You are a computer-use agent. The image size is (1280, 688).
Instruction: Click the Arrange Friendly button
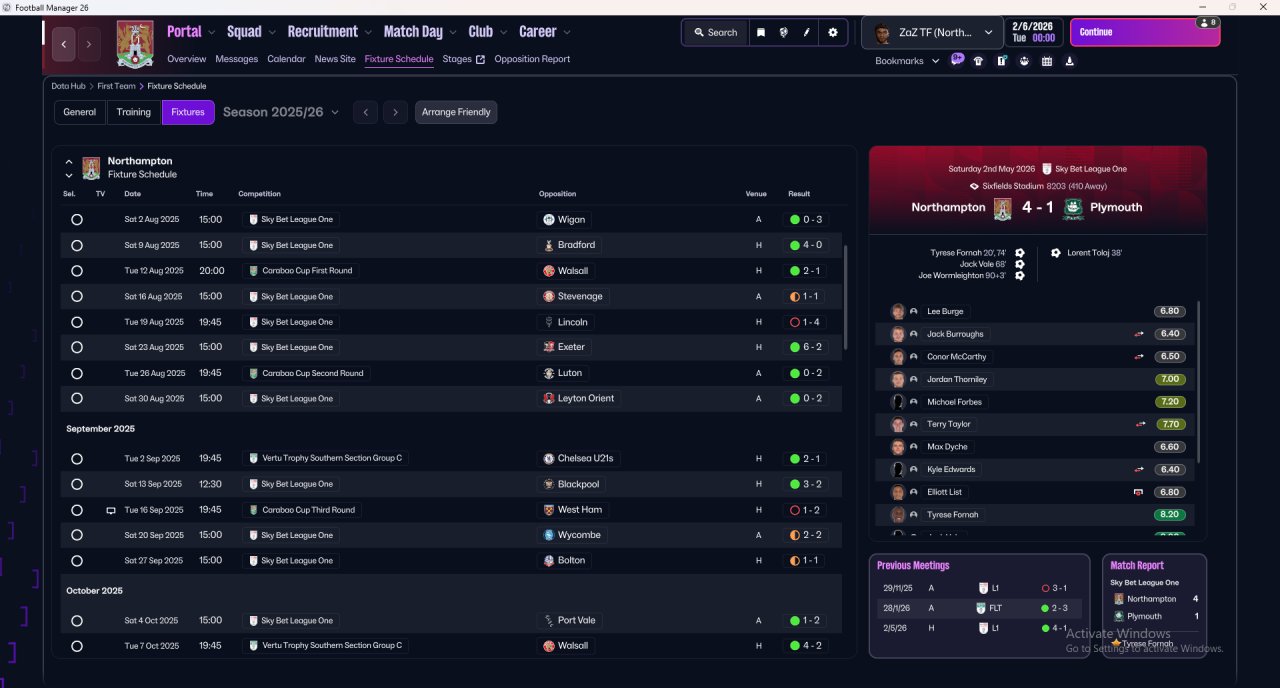point(456,112)
